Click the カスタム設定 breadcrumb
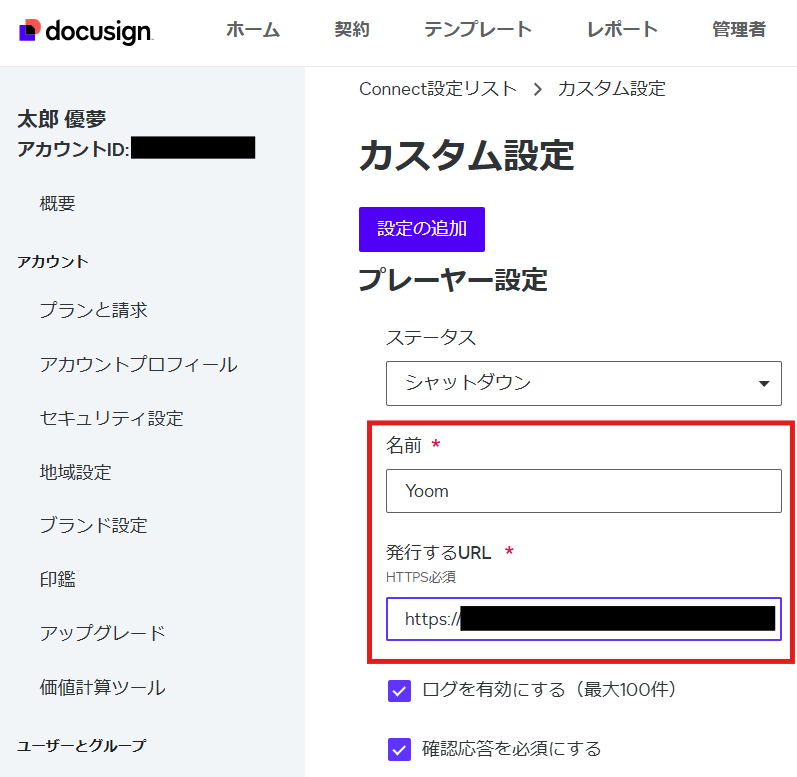797x777 pixels. [611, 89]
